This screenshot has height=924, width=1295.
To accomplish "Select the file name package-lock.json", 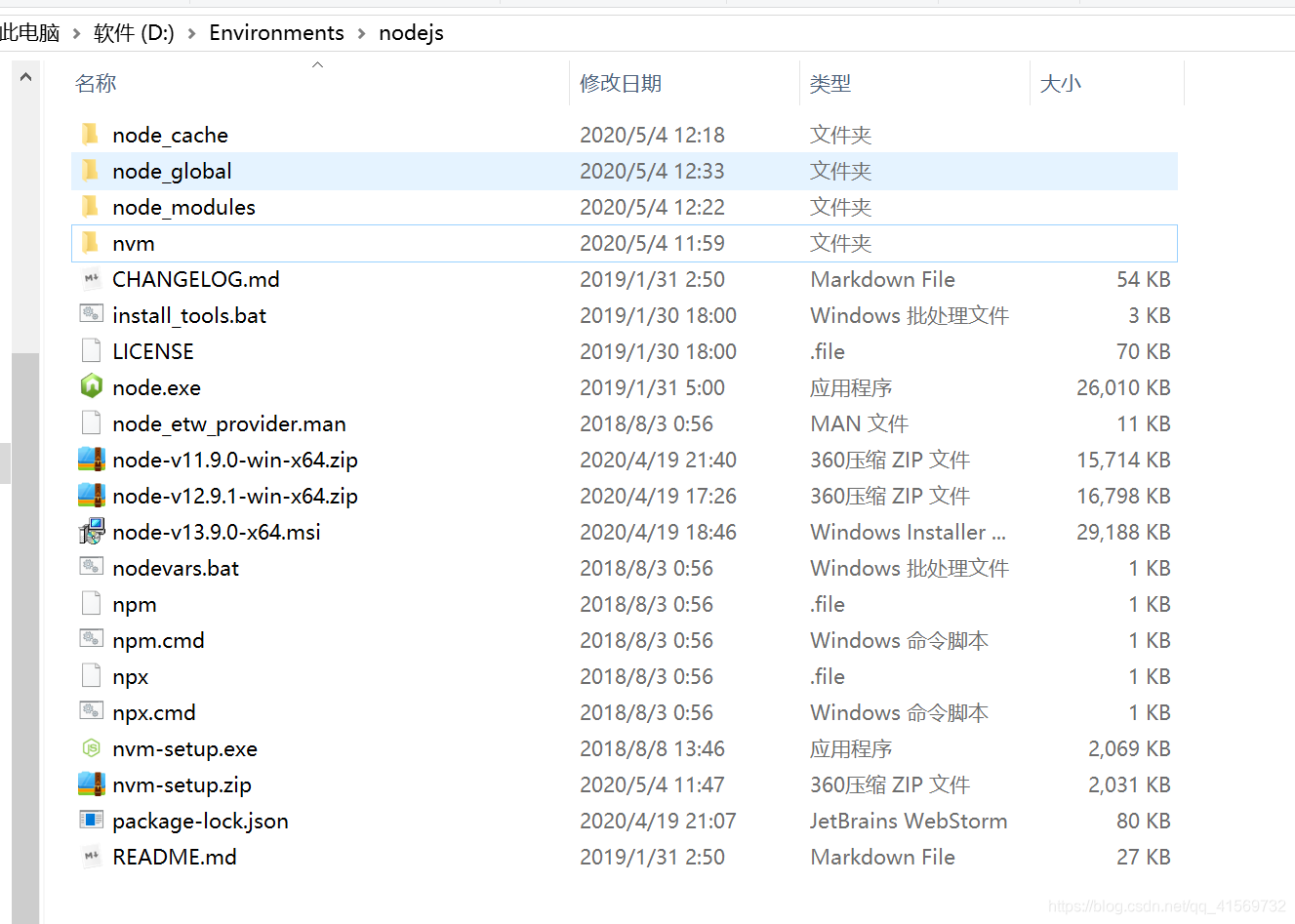I will pos(200,821).
